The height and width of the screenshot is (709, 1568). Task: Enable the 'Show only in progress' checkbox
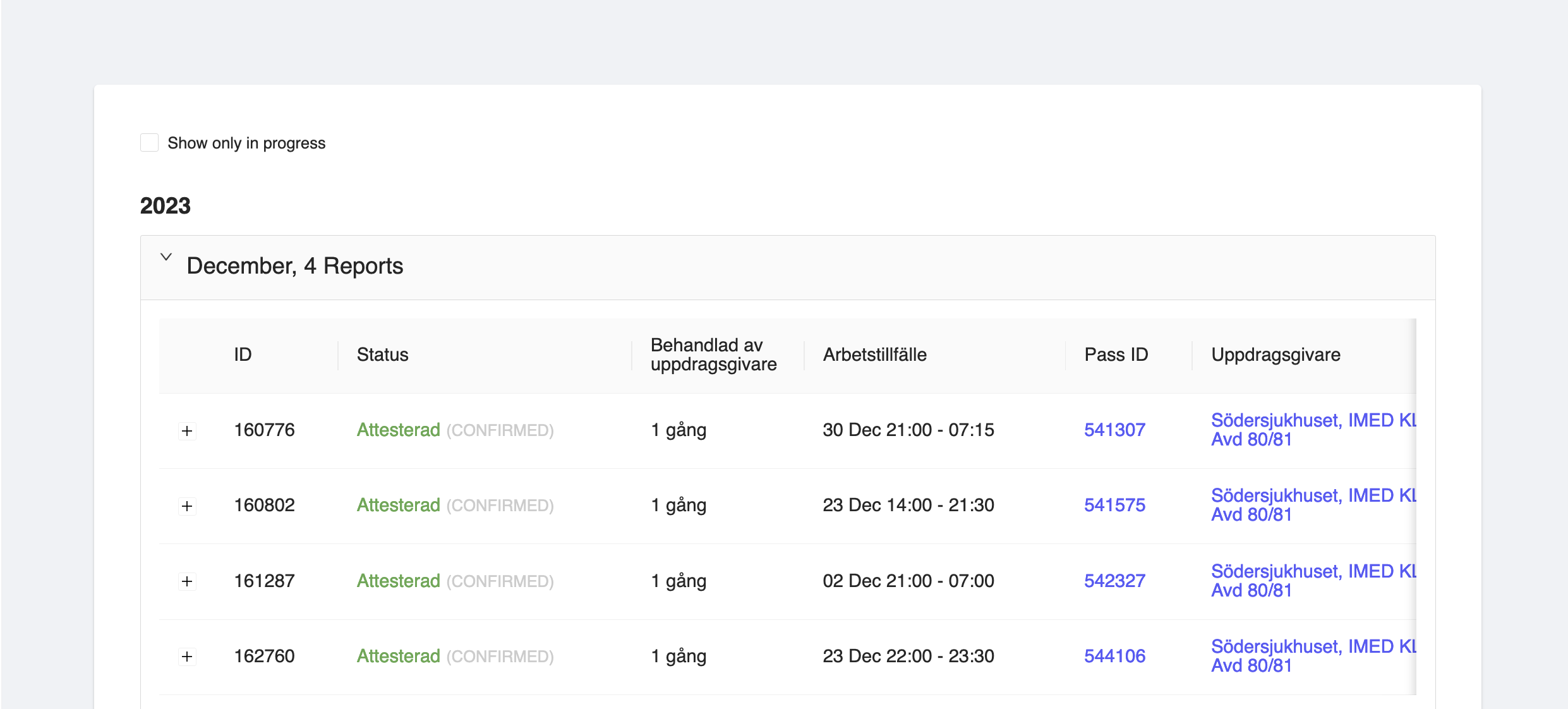[150, 143]
